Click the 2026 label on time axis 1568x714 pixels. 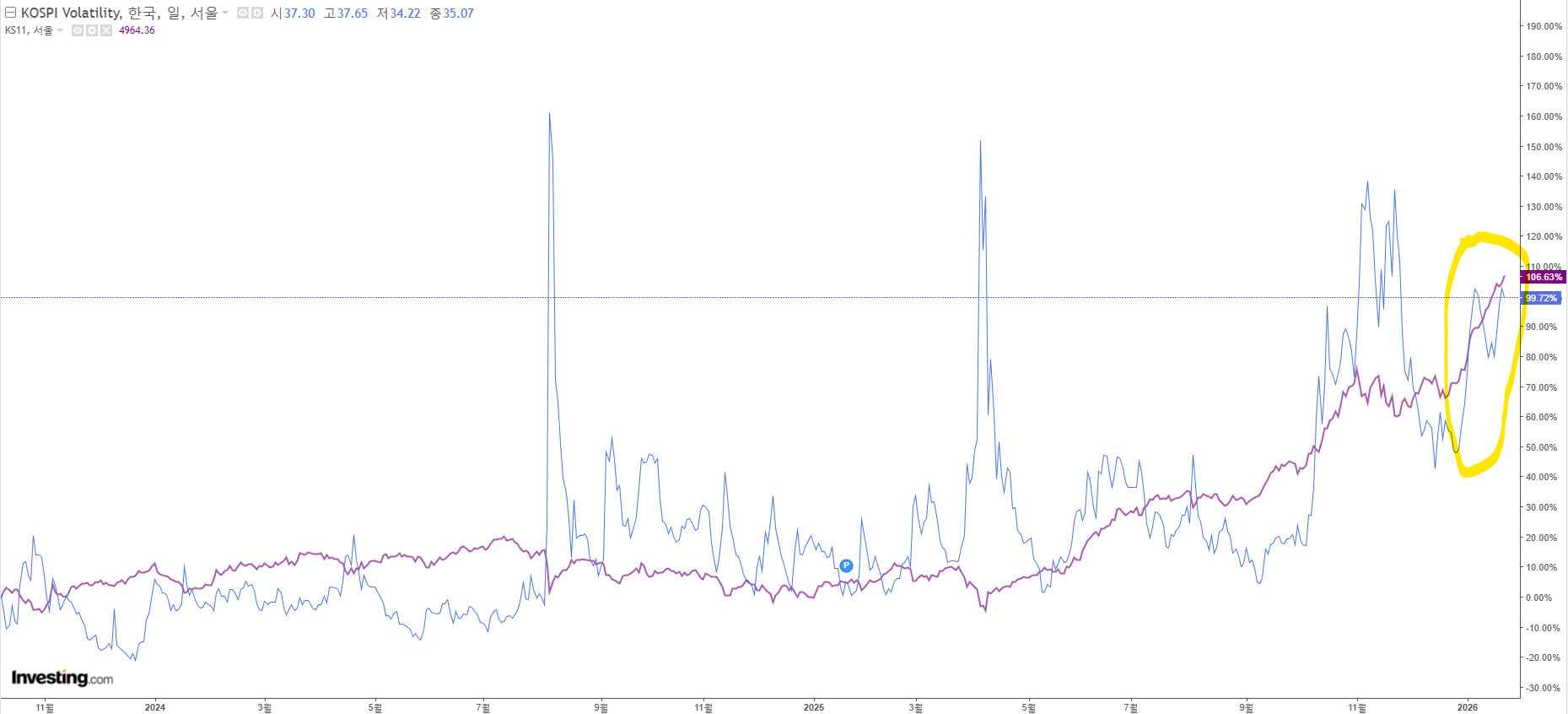1468,707
